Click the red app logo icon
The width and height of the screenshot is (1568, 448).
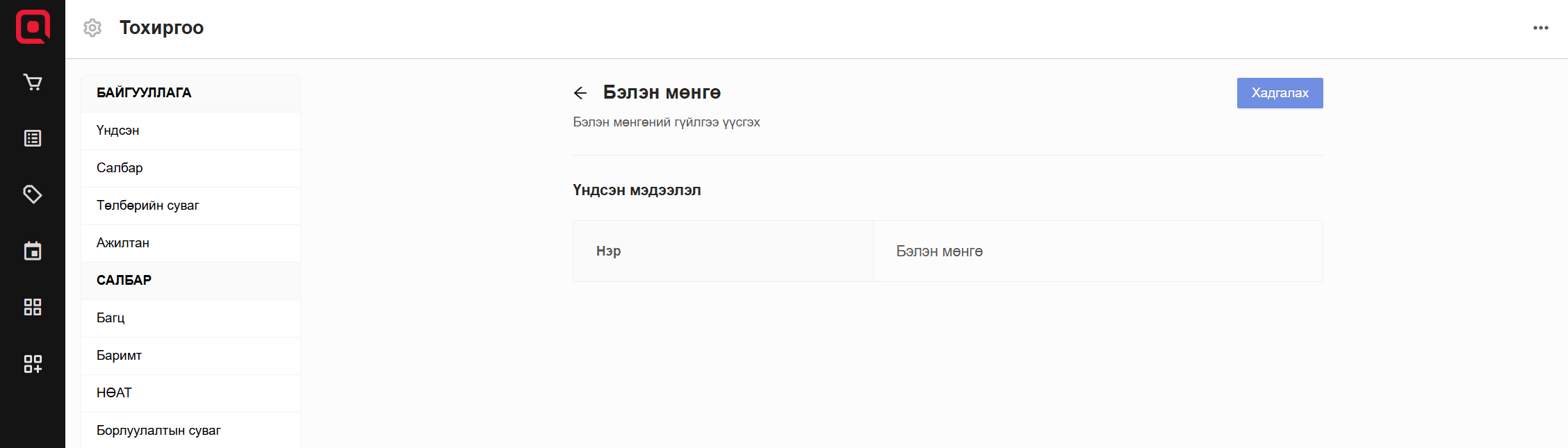coord(33,27)
